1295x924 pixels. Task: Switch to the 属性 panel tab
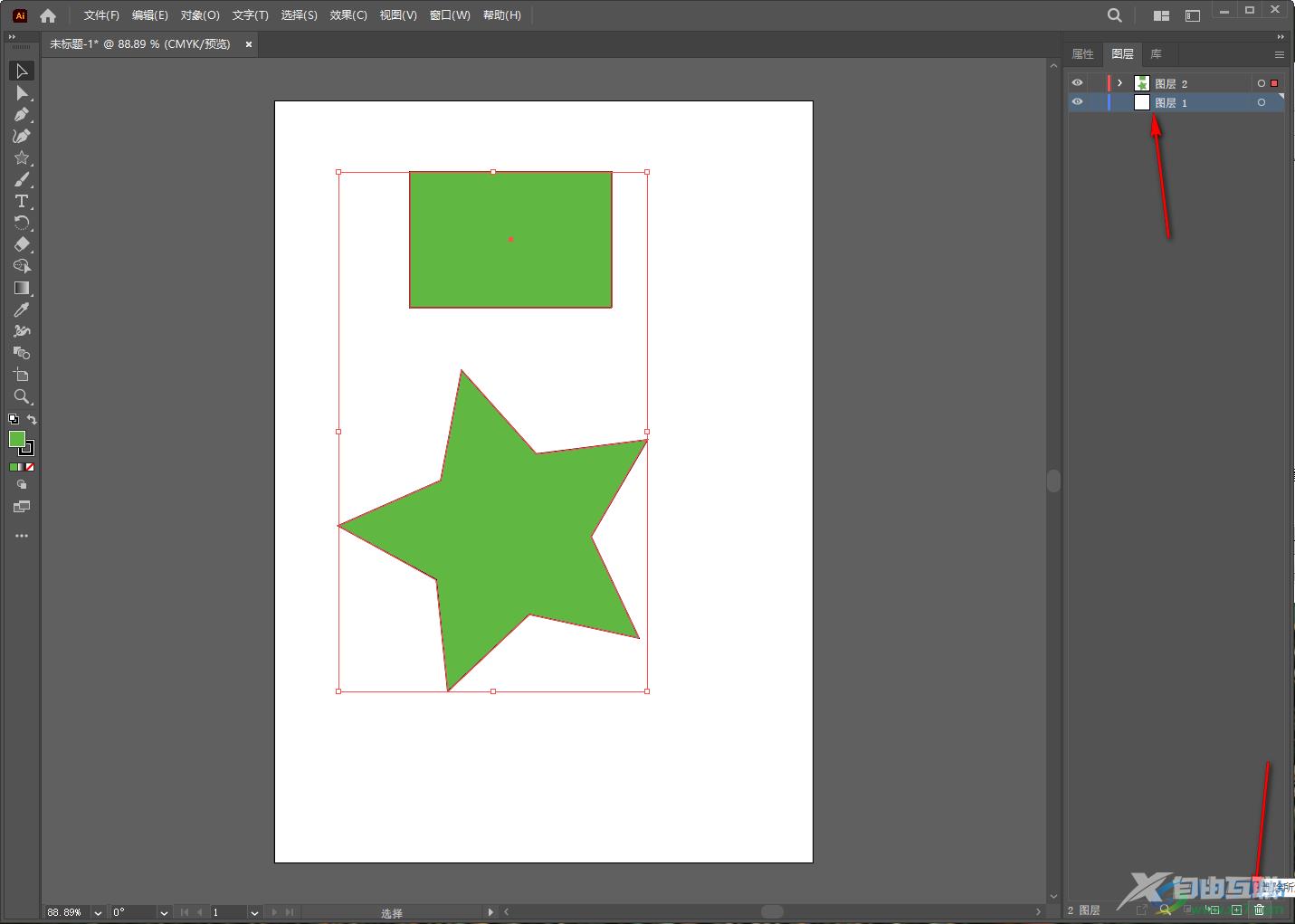(1083, 54)
